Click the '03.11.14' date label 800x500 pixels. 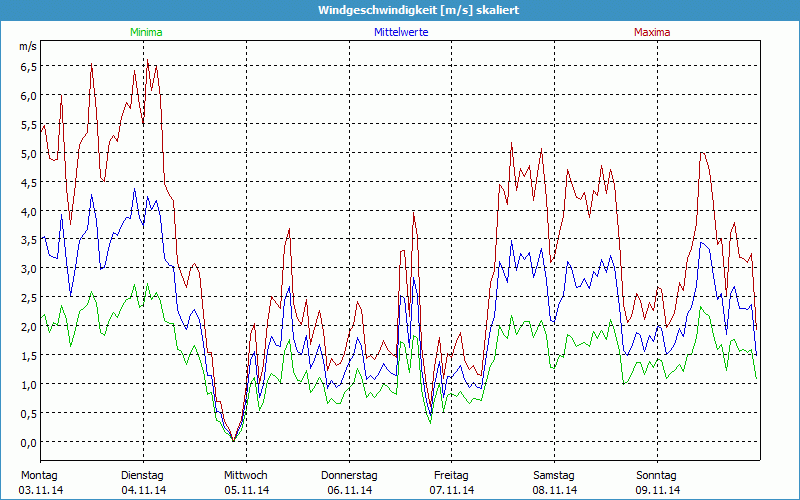41,490
